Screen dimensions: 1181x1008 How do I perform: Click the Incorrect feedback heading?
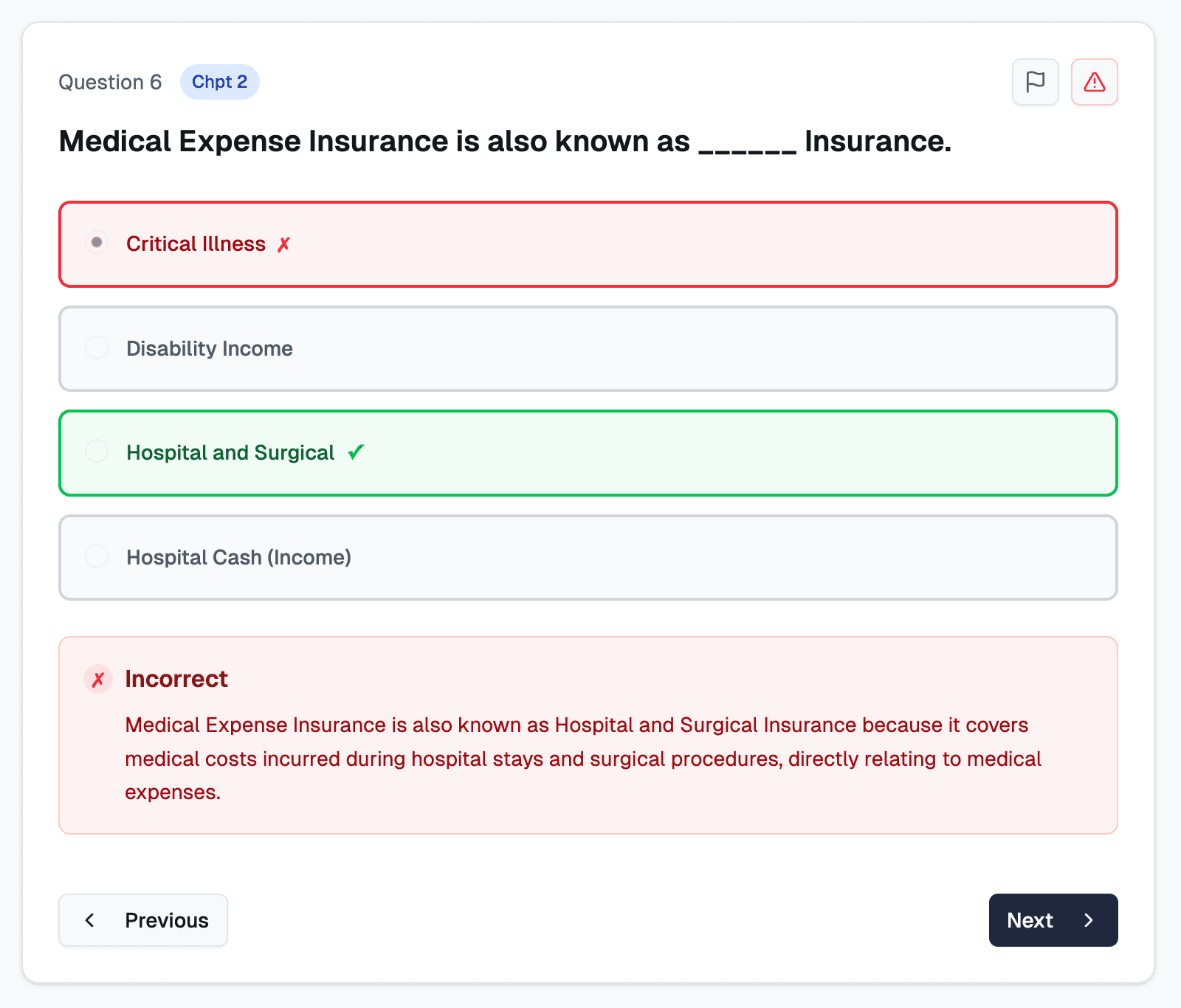click(x=176, y=679)
